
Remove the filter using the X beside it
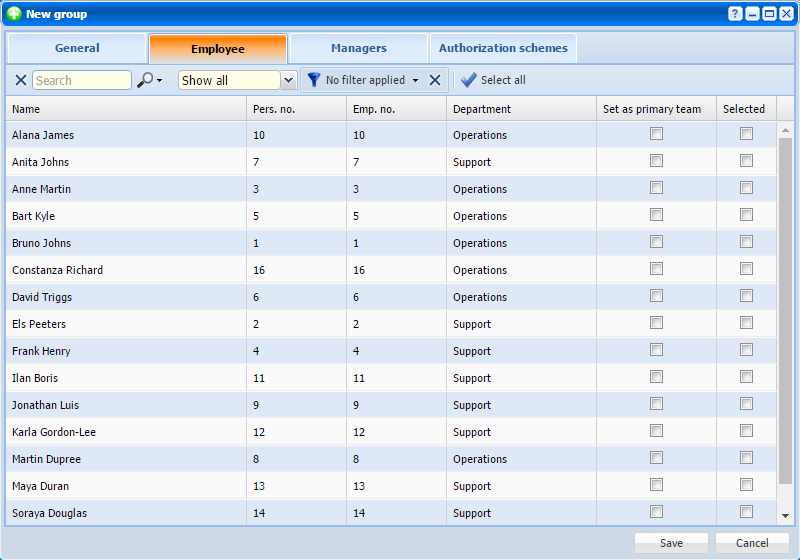click(435, 80)
